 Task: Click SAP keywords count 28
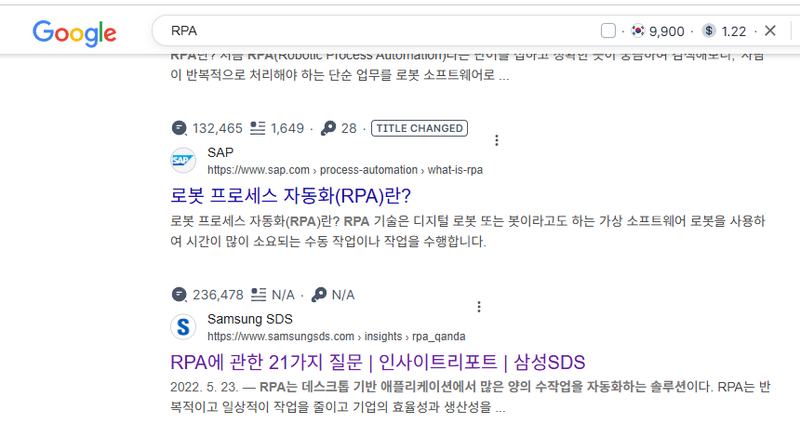349,129
